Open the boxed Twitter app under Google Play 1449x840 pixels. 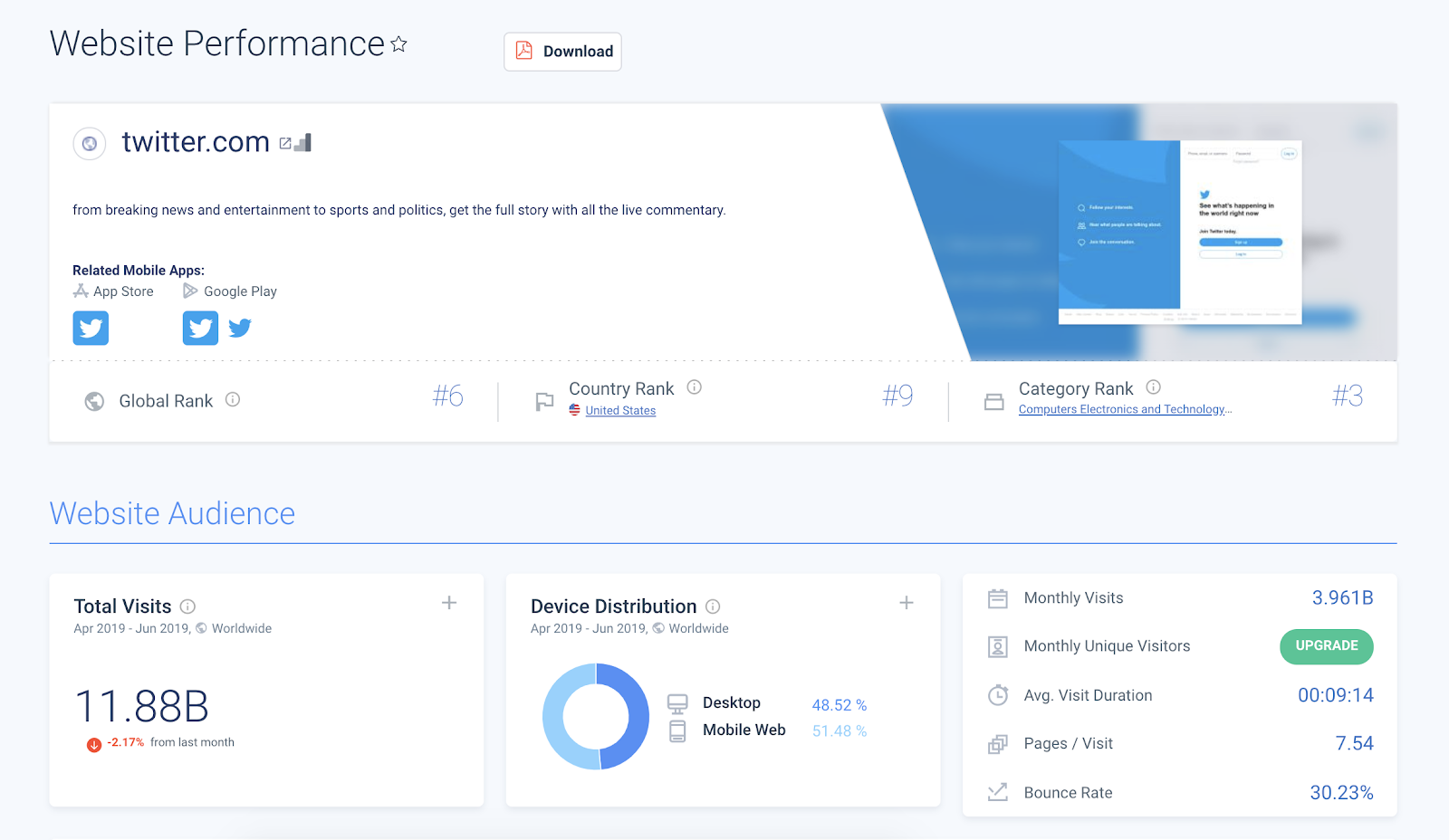(200, 328)
